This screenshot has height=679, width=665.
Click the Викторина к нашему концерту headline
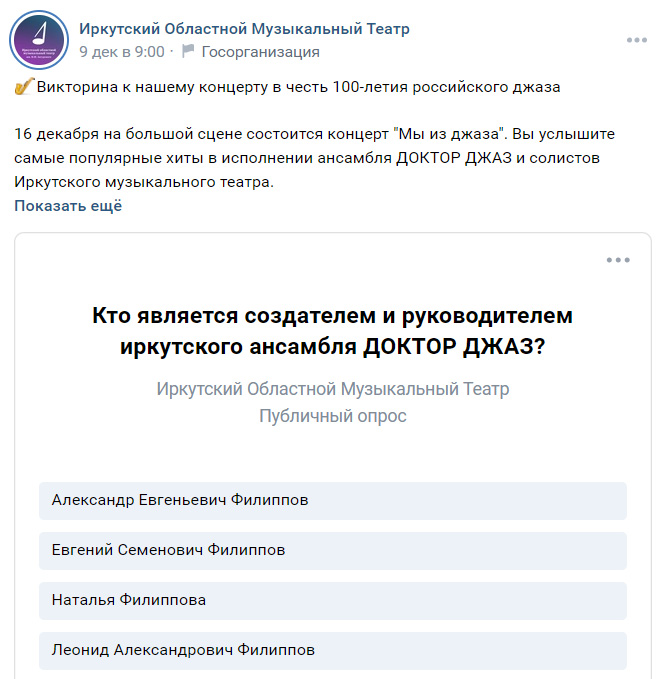tap(298, 87)
